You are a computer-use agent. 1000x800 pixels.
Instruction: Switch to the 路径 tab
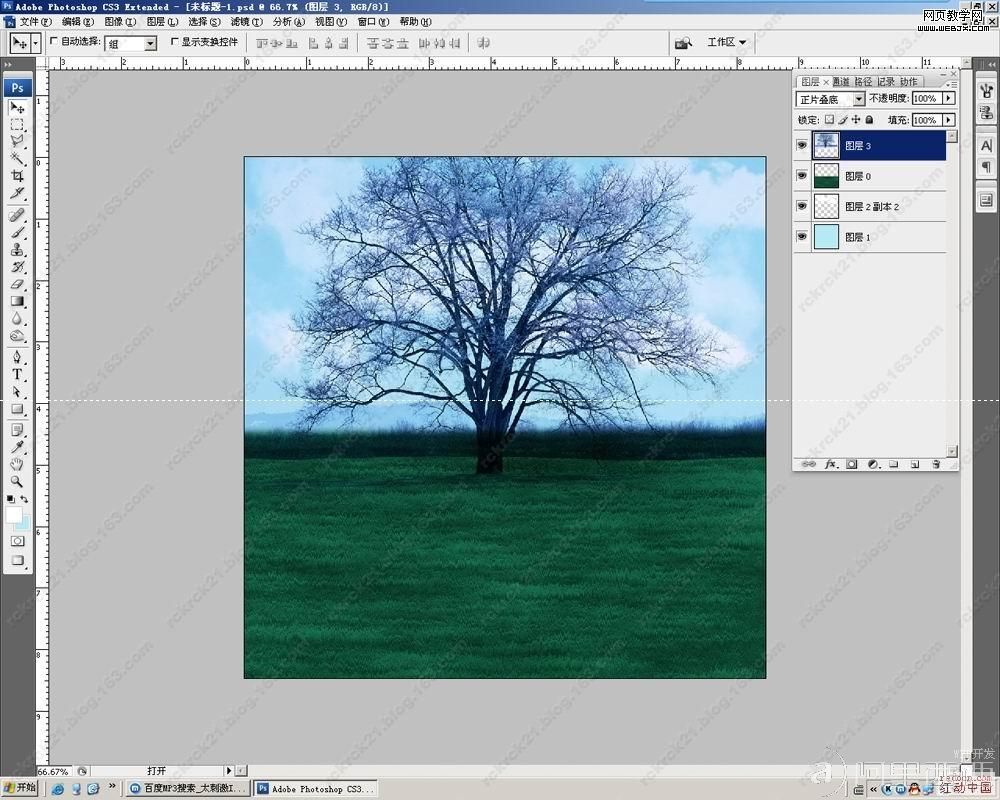[863, 82]
